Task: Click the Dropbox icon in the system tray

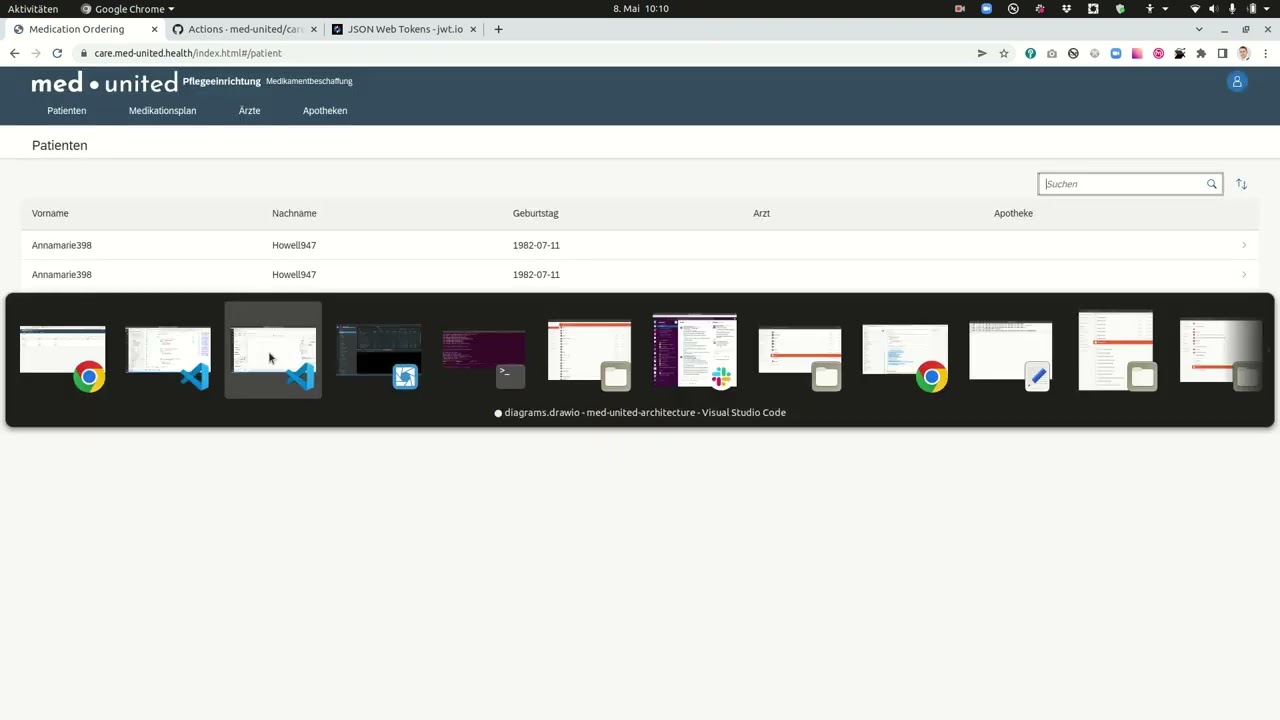Action: [x=1067, y=8]
